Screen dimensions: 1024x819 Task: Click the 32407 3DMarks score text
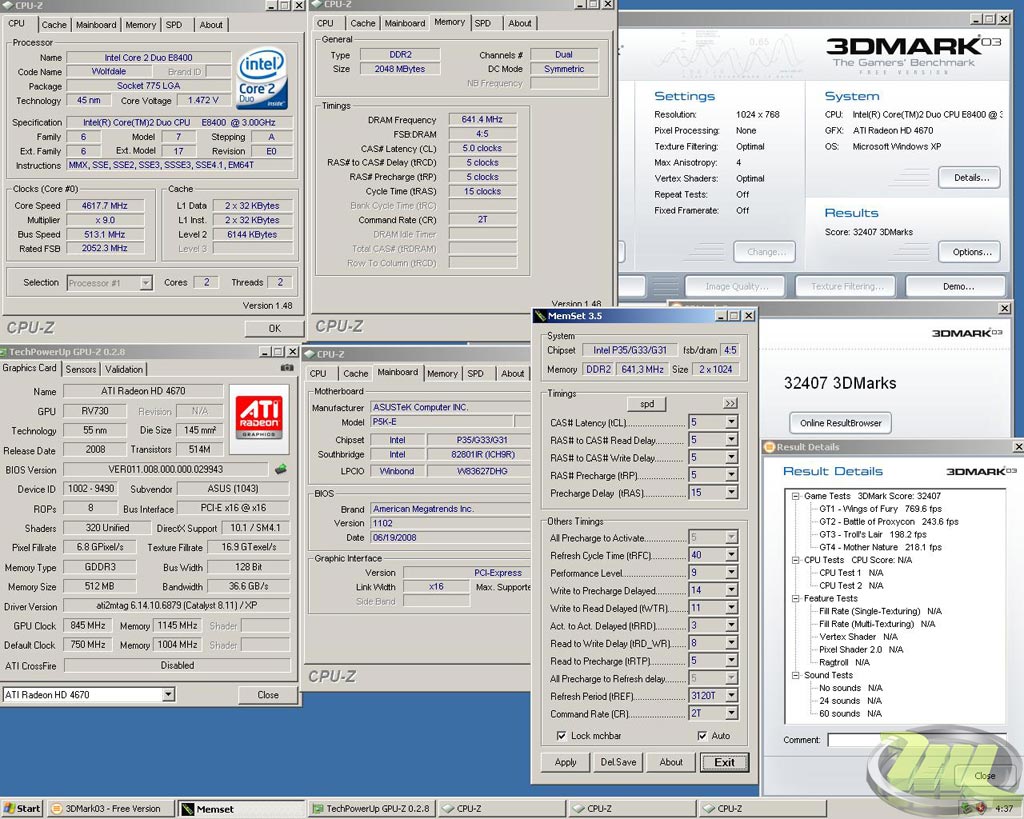(840, 383)
